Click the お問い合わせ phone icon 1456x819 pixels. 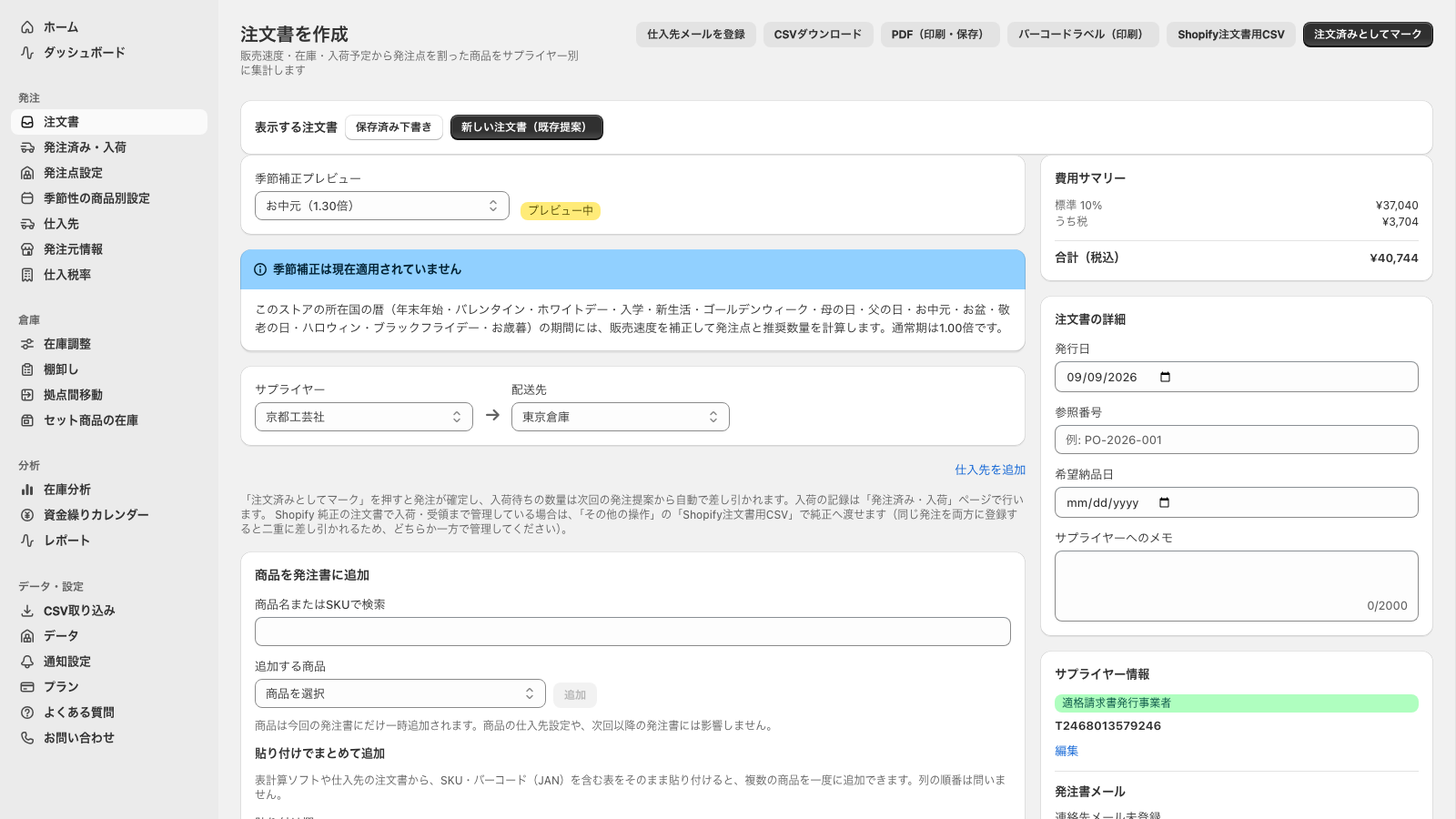[x=27, y=738]
